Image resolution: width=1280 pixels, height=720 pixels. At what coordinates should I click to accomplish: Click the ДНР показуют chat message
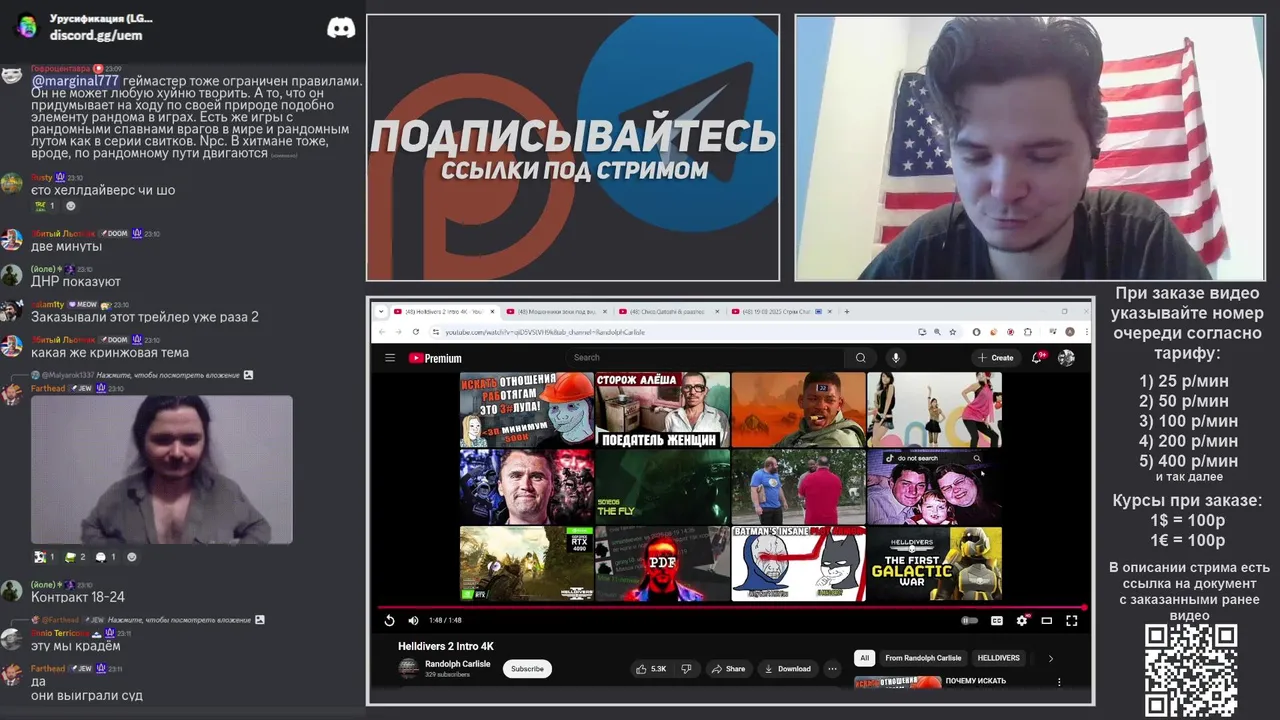76,282
